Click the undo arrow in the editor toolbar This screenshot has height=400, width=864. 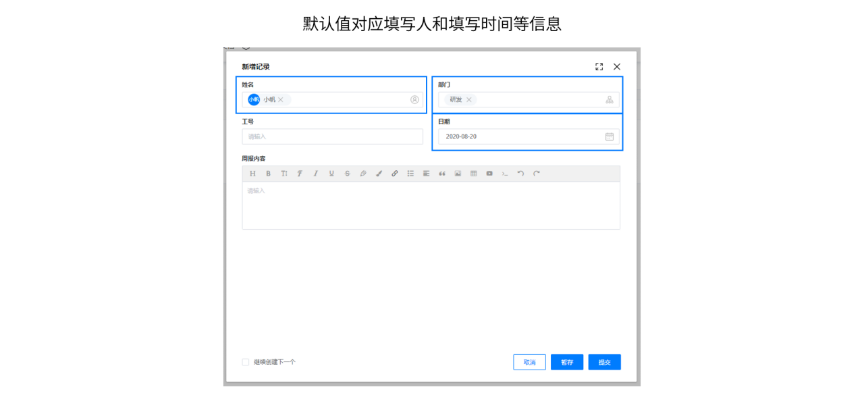(x=521, y=173)
